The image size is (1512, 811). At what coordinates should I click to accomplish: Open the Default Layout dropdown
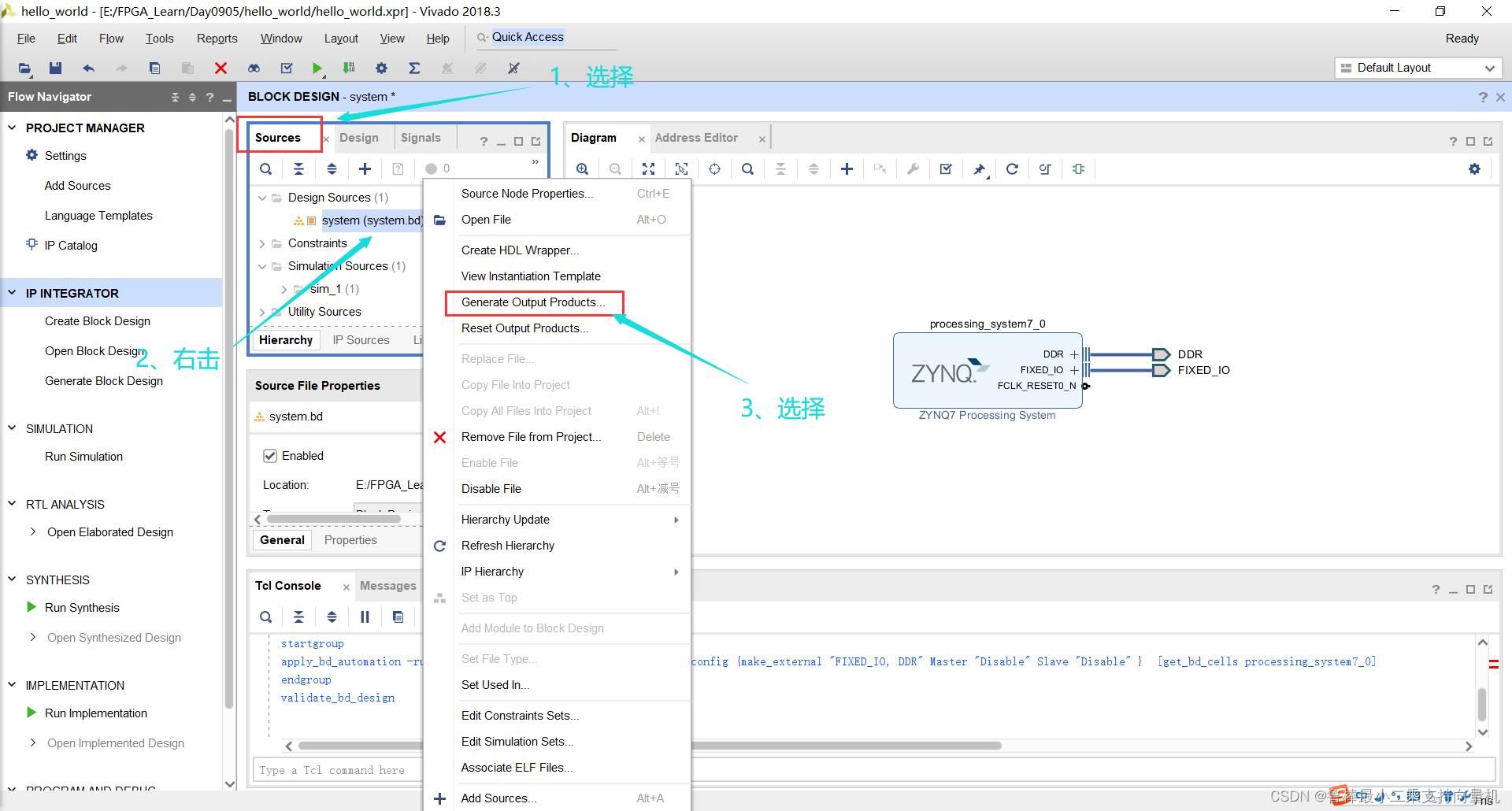coord(1418,68)
